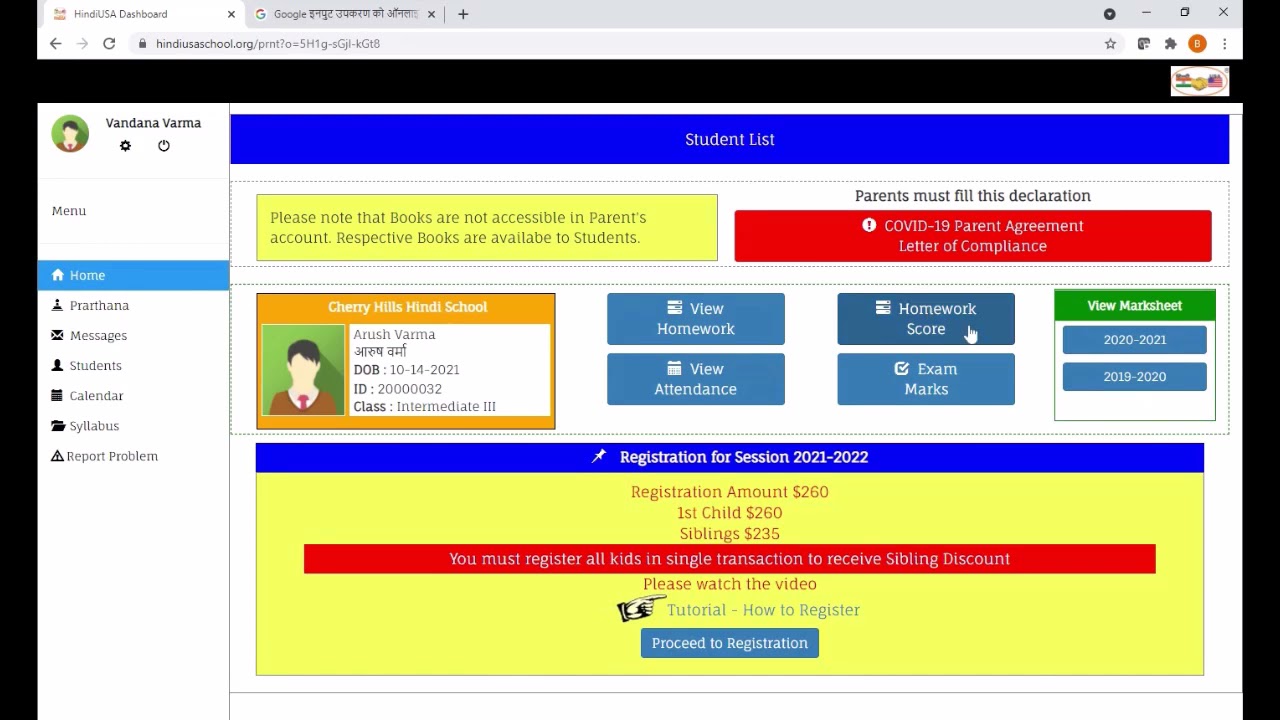This screenshot has height=720, width=1280.
Task: Click the pointing hand icon beside the tutorial link
Action: click(x=641, y=608)
